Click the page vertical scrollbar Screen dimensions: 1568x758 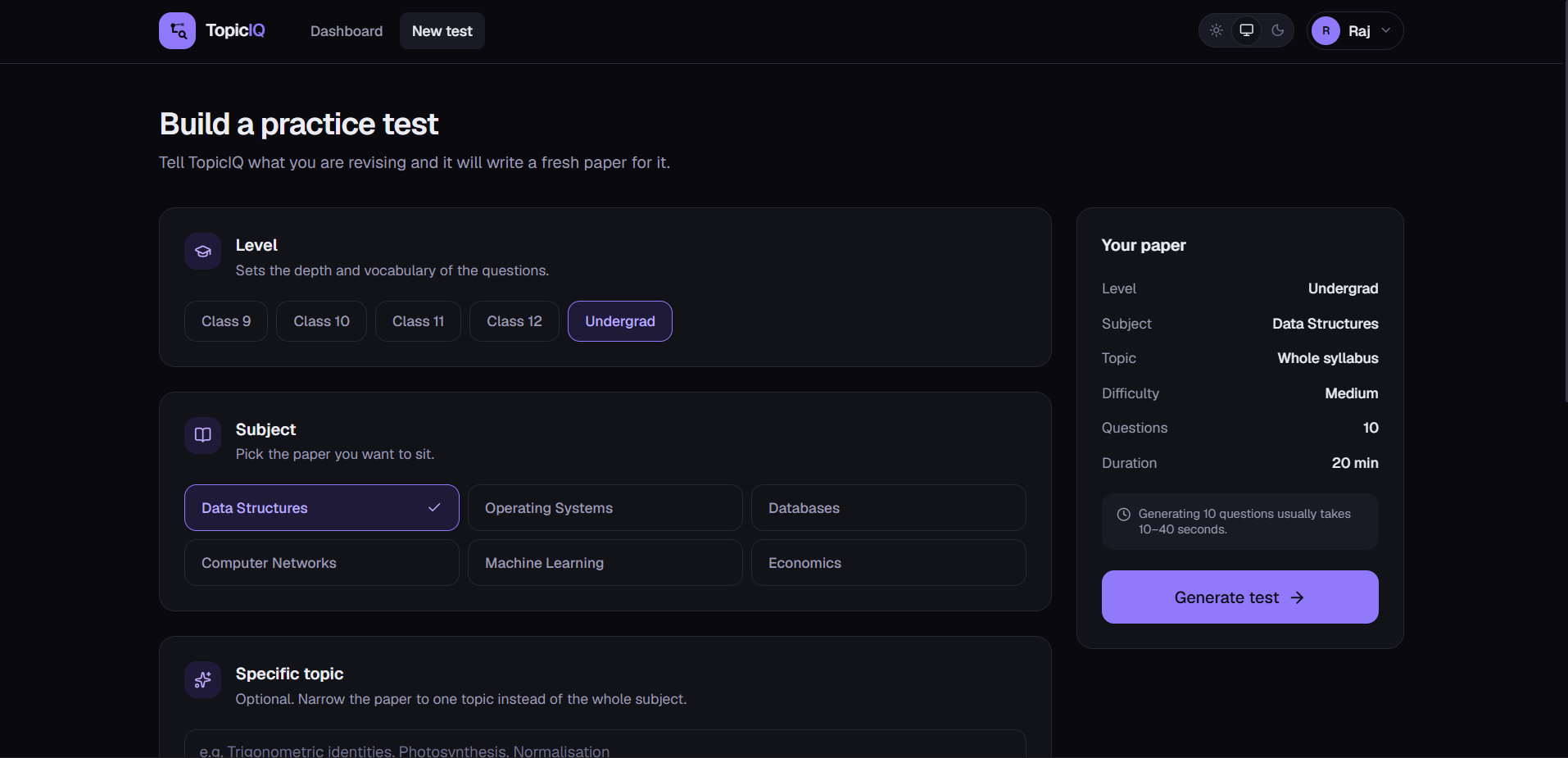coord(1565,201)
